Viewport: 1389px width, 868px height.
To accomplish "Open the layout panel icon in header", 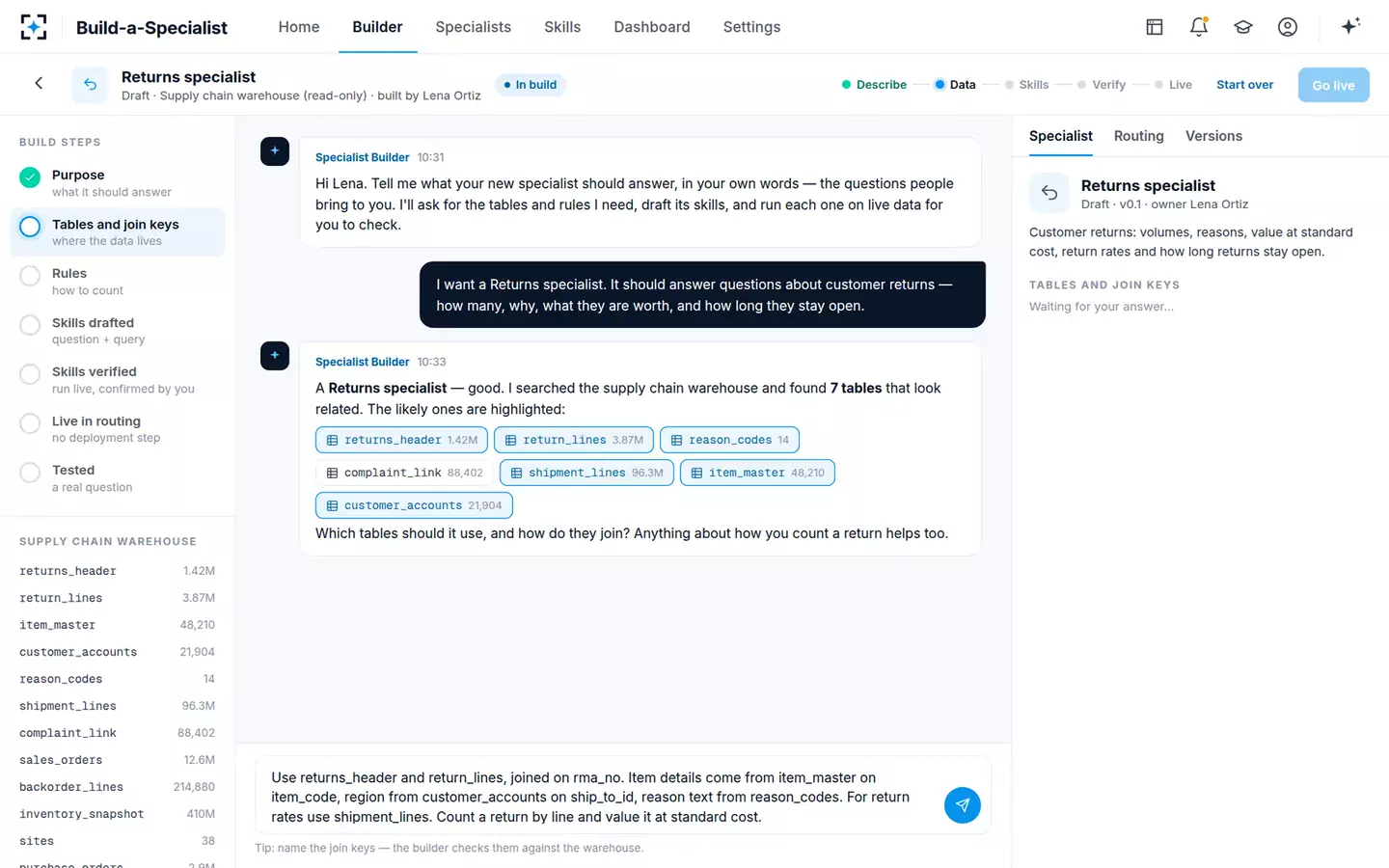I will tap(1155, 27).
